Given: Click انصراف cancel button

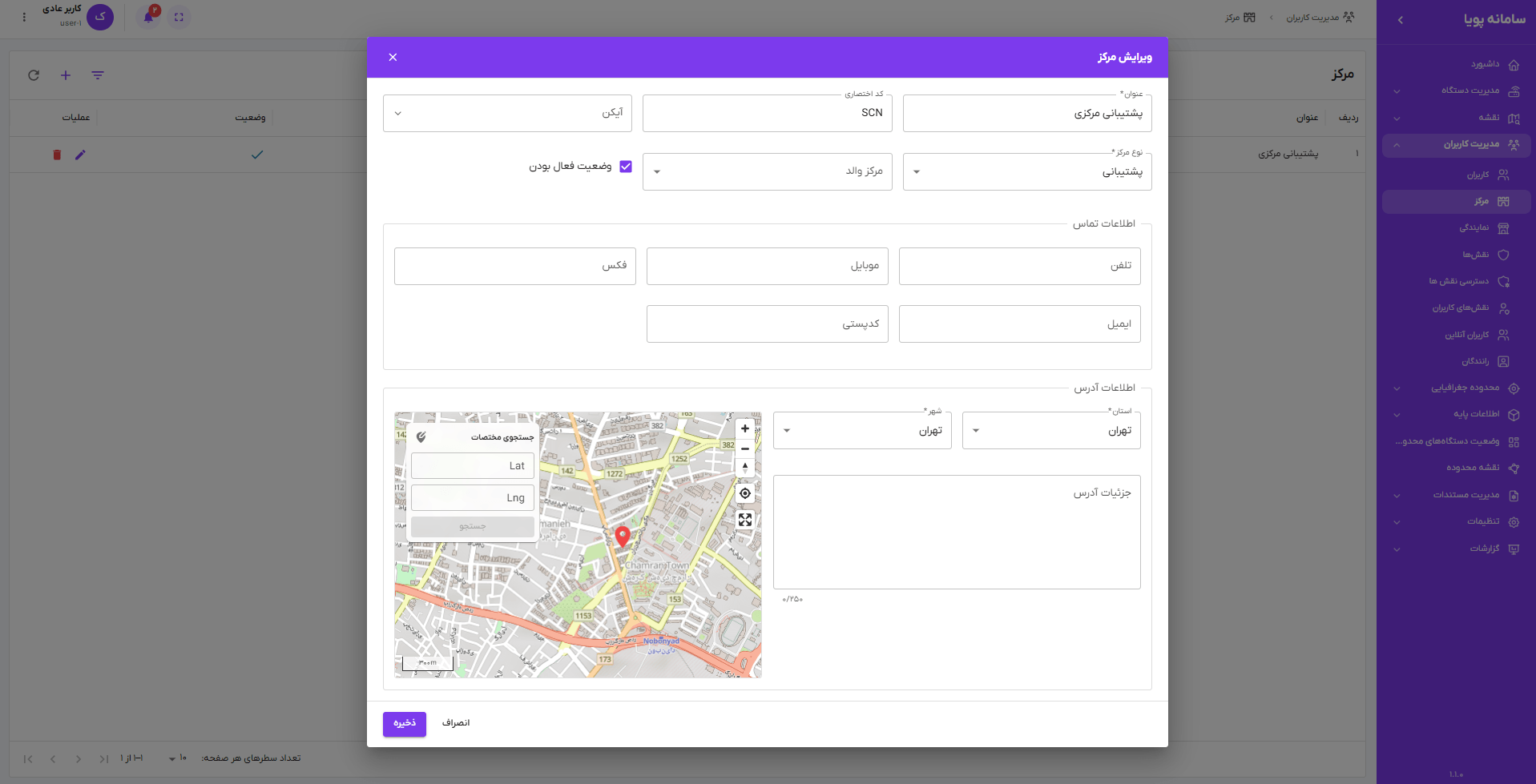Looking at the screenshot, I should tap(456, 723).
